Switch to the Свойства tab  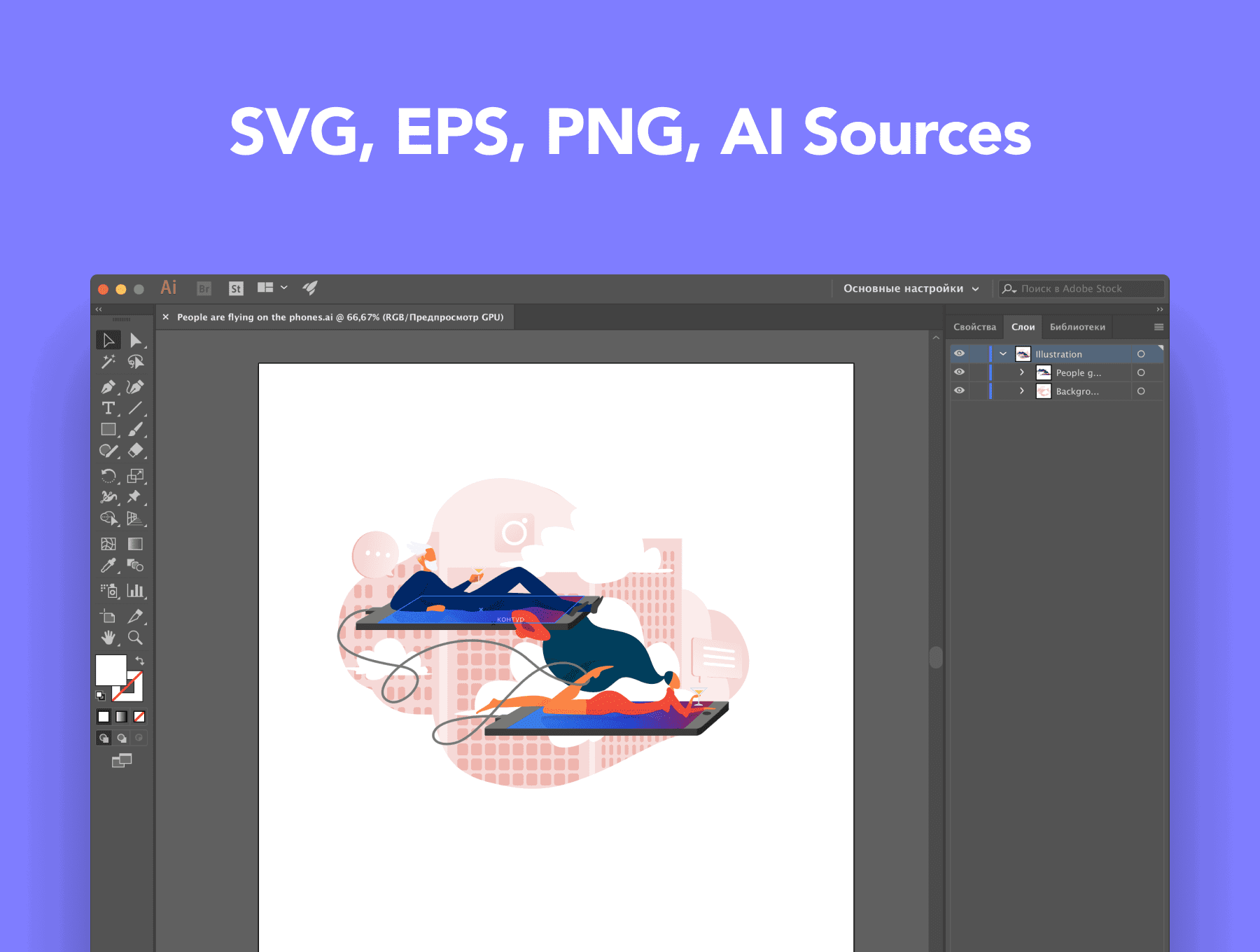(x=974, y=327)
